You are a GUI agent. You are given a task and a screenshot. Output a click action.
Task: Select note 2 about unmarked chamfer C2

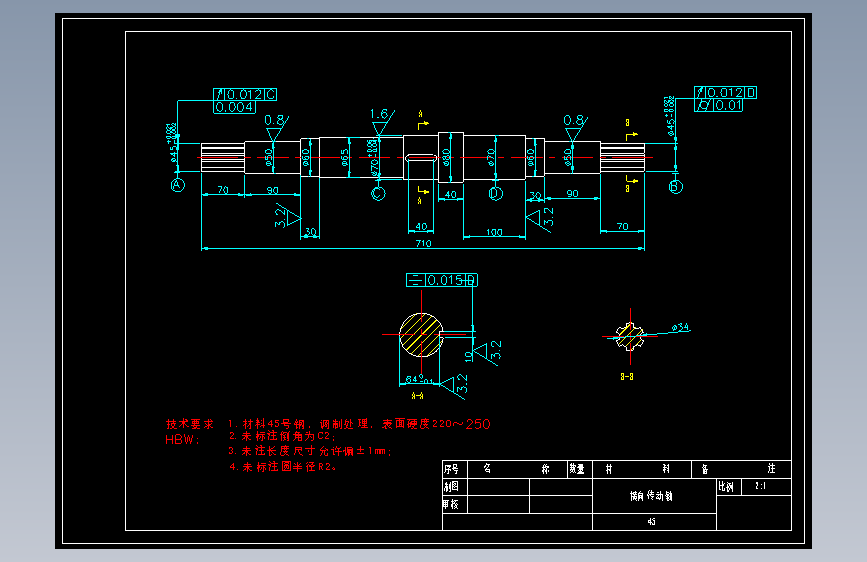point(282,436)
